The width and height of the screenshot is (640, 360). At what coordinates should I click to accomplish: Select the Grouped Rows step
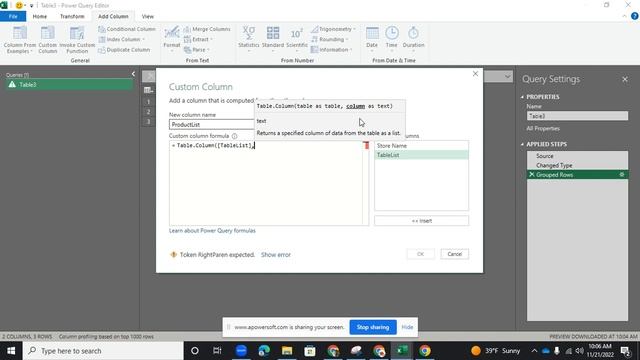[577, 175]
